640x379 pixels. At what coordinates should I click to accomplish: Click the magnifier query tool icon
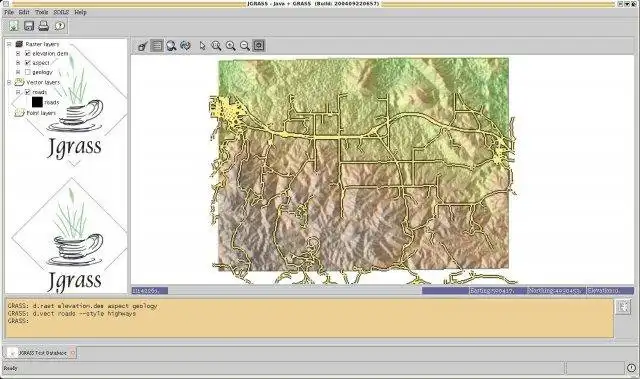pyautogui.click(x=171, y=46)
